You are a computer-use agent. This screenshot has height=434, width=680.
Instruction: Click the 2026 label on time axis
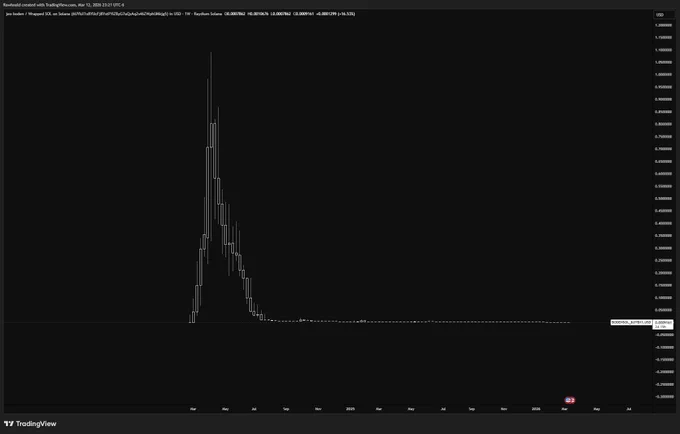(x=536, y=409)
